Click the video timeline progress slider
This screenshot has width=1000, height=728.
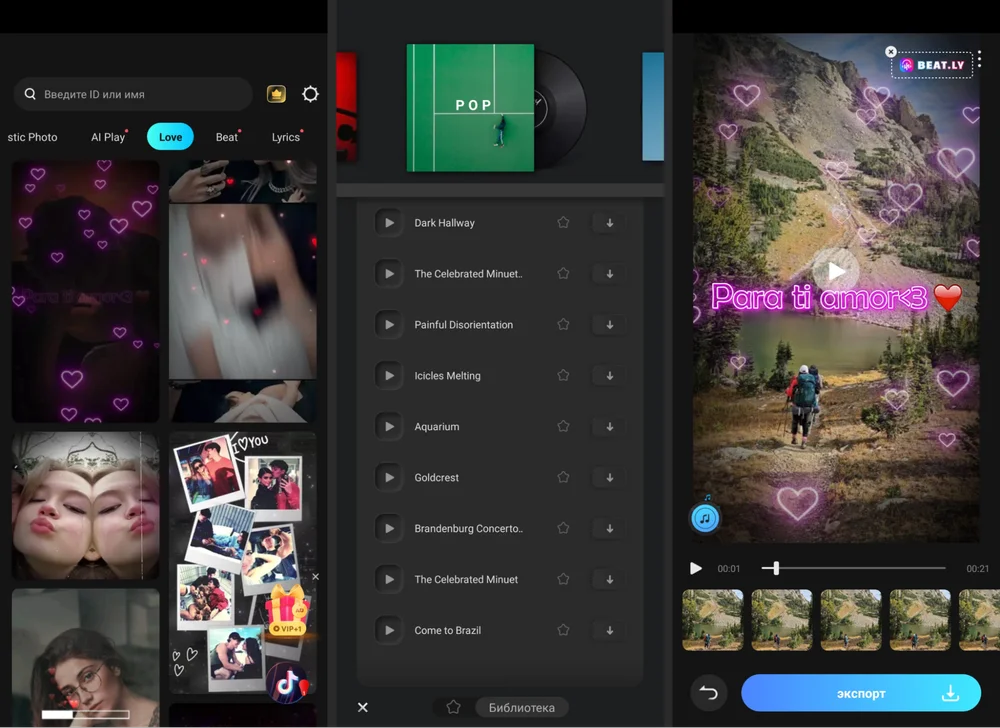coord(853,568)
